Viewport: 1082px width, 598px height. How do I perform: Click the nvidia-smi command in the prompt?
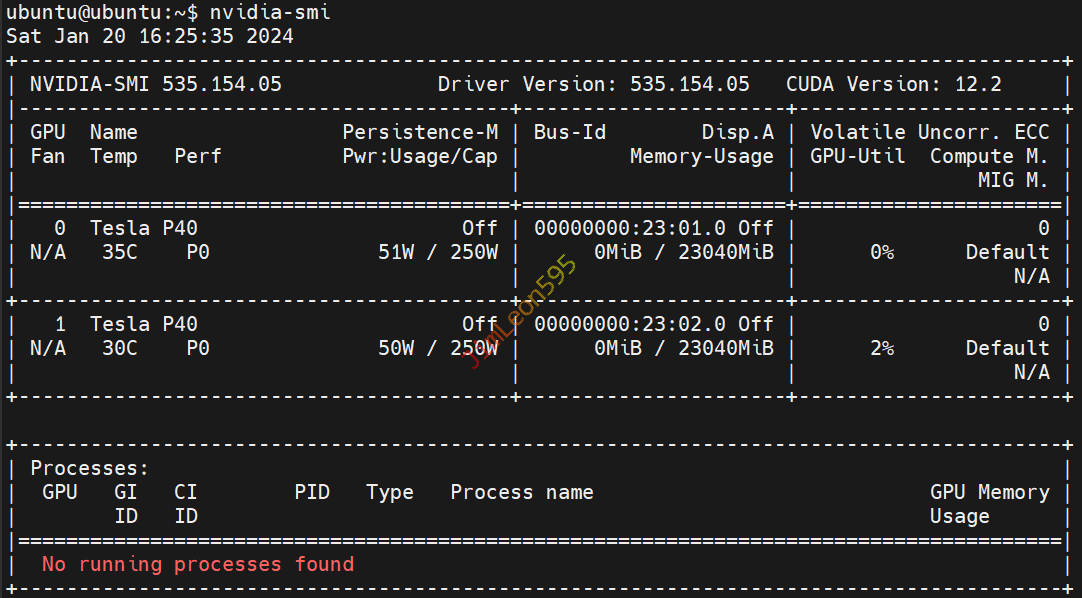pos(270,12)
